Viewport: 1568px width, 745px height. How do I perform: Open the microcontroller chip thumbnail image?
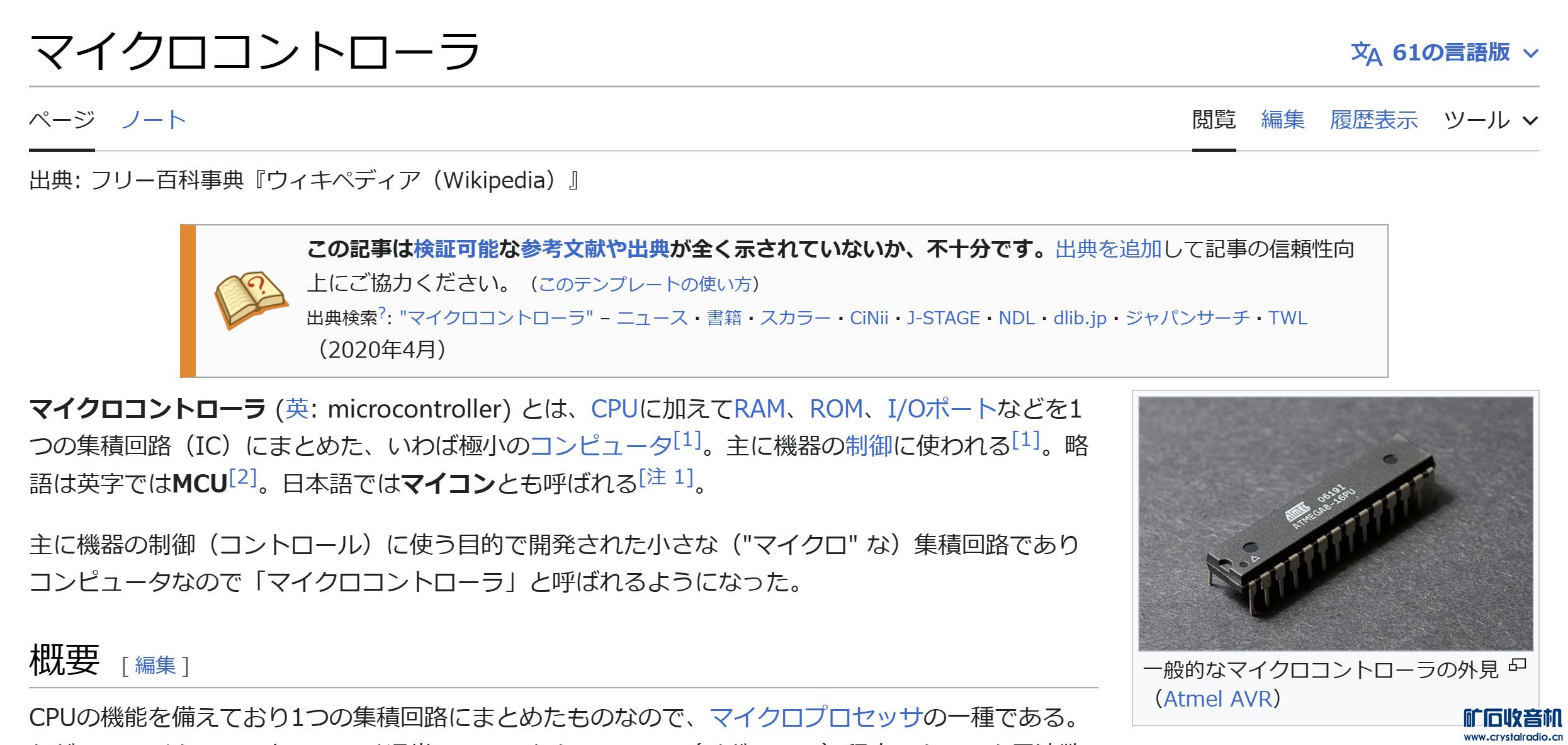point(1335,523)
